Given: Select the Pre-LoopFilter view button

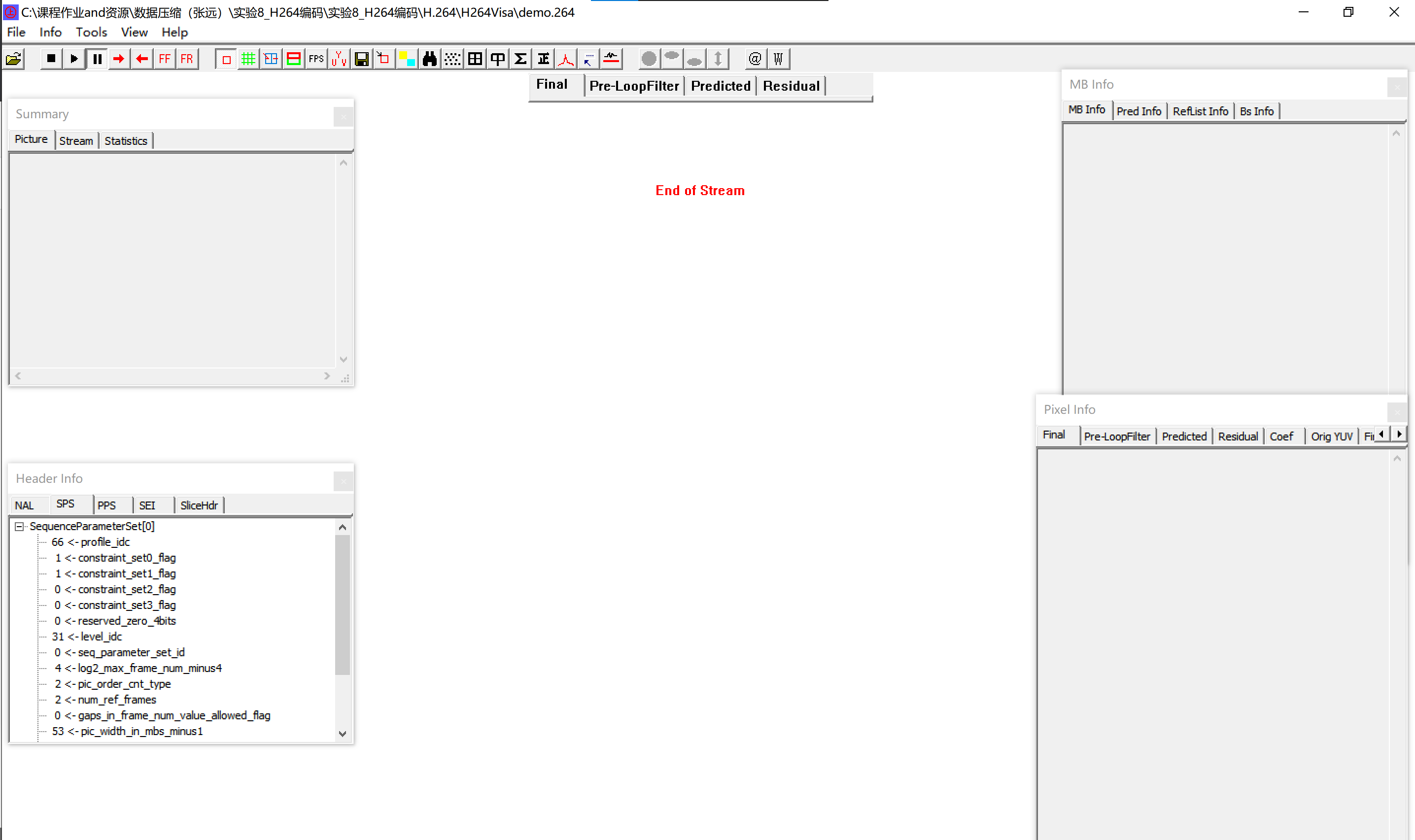Looking at the screenshot, I should tap(634, 86).
